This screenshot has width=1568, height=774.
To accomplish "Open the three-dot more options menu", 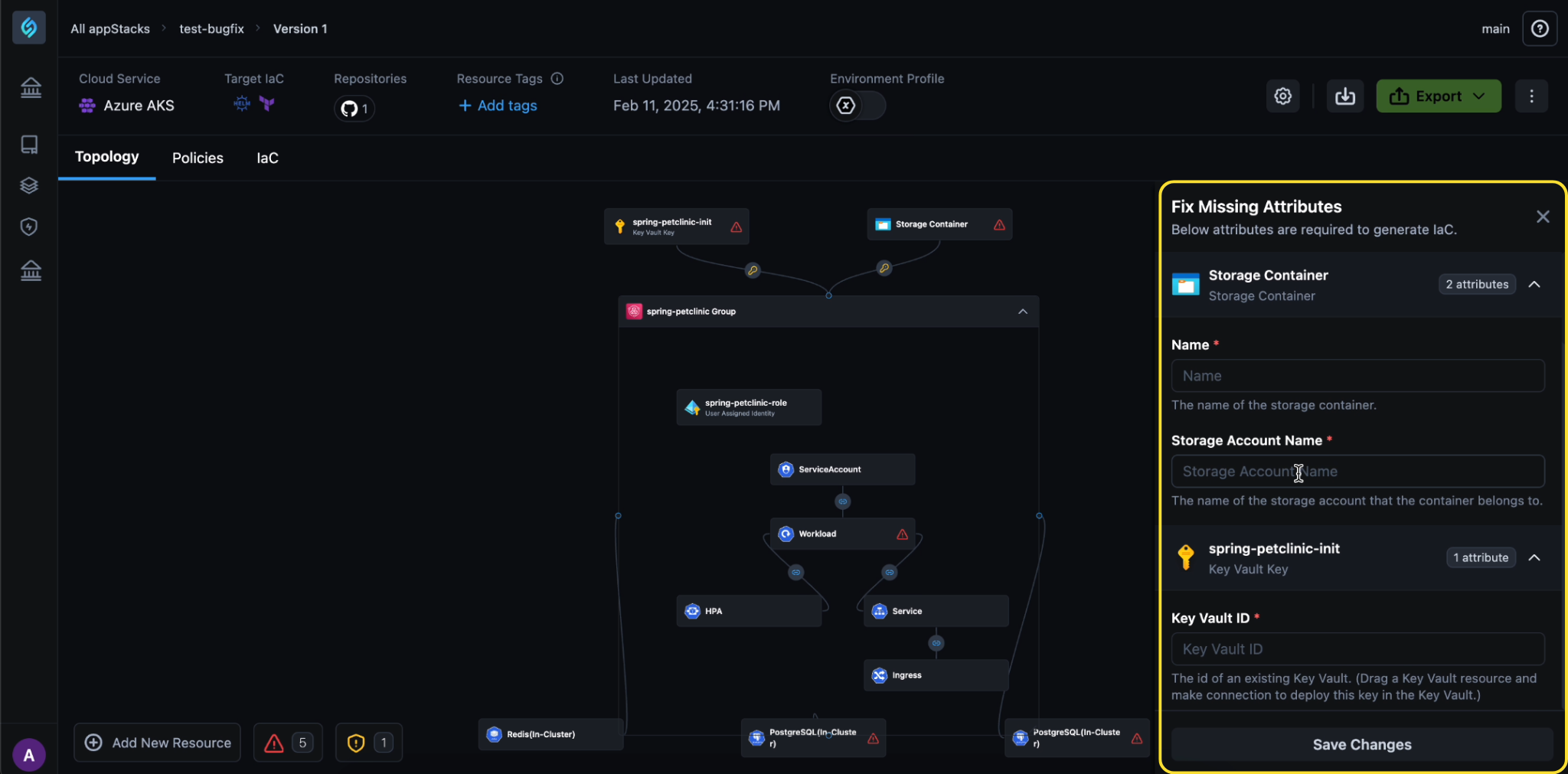I will pyautogui.click(x=1531, y=96).
